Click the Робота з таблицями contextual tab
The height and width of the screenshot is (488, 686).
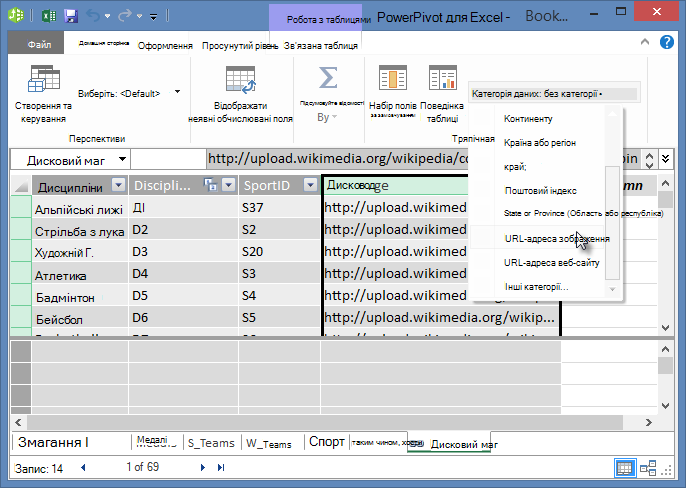point(315,19)
